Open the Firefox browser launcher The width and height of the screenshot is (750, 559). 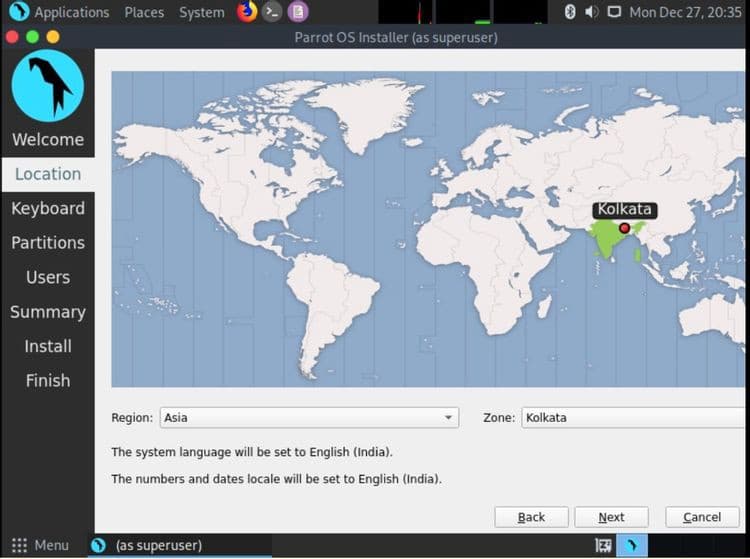[246, 11]
